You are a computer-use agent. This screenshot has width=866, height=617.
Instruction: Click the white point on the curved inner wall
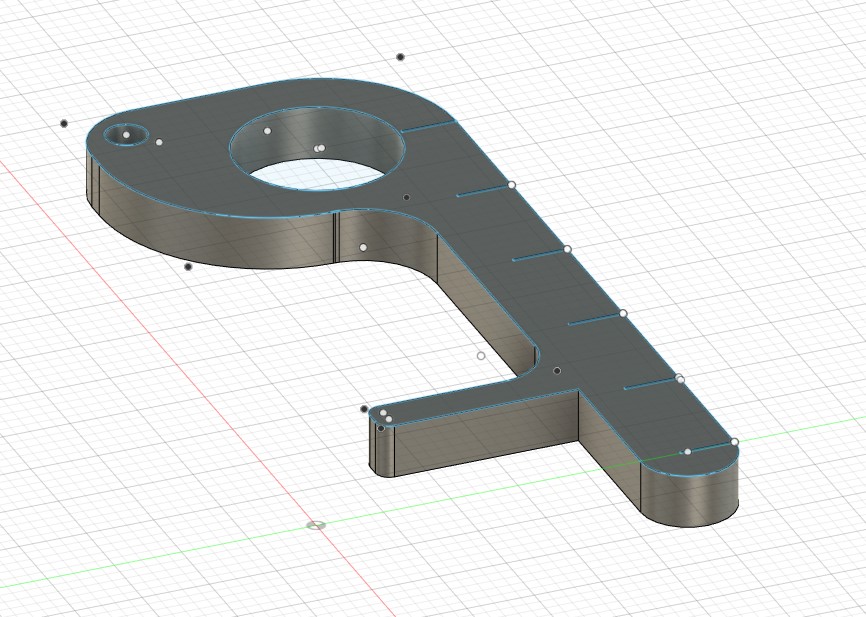pos(363,247)
